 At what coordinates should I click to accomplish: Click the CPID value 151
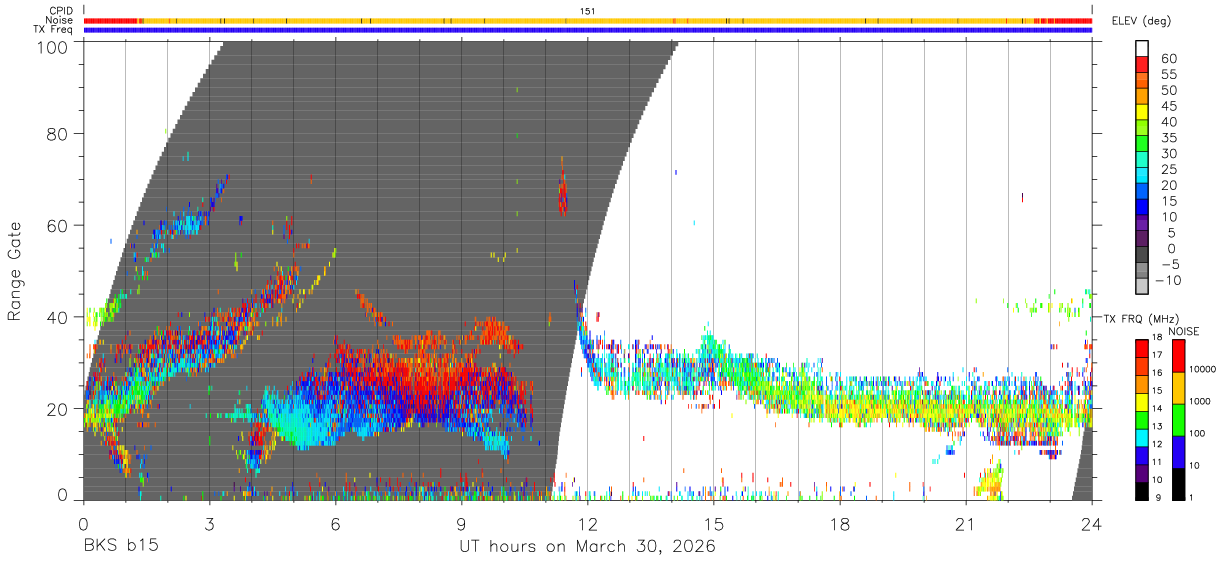pos(588,11)
